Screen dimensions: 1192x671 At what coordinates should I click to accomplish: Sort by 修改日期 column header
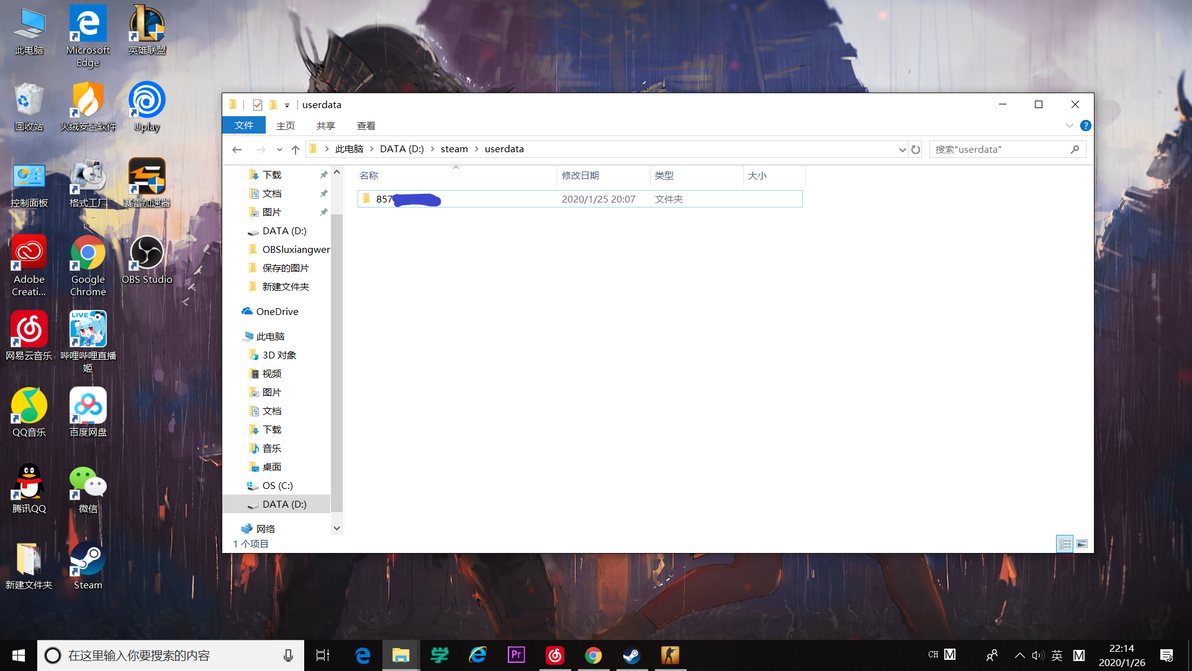coord(604,176)
